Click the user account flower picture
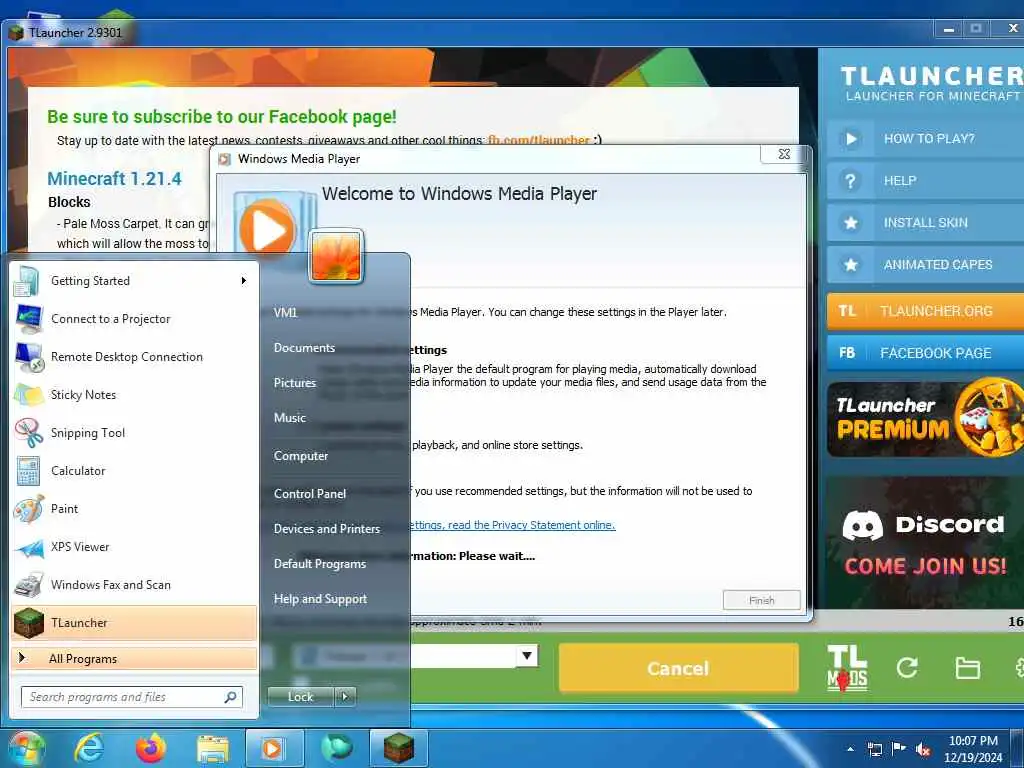This screenshot has width=1024, height=768. tap(336, 257)
